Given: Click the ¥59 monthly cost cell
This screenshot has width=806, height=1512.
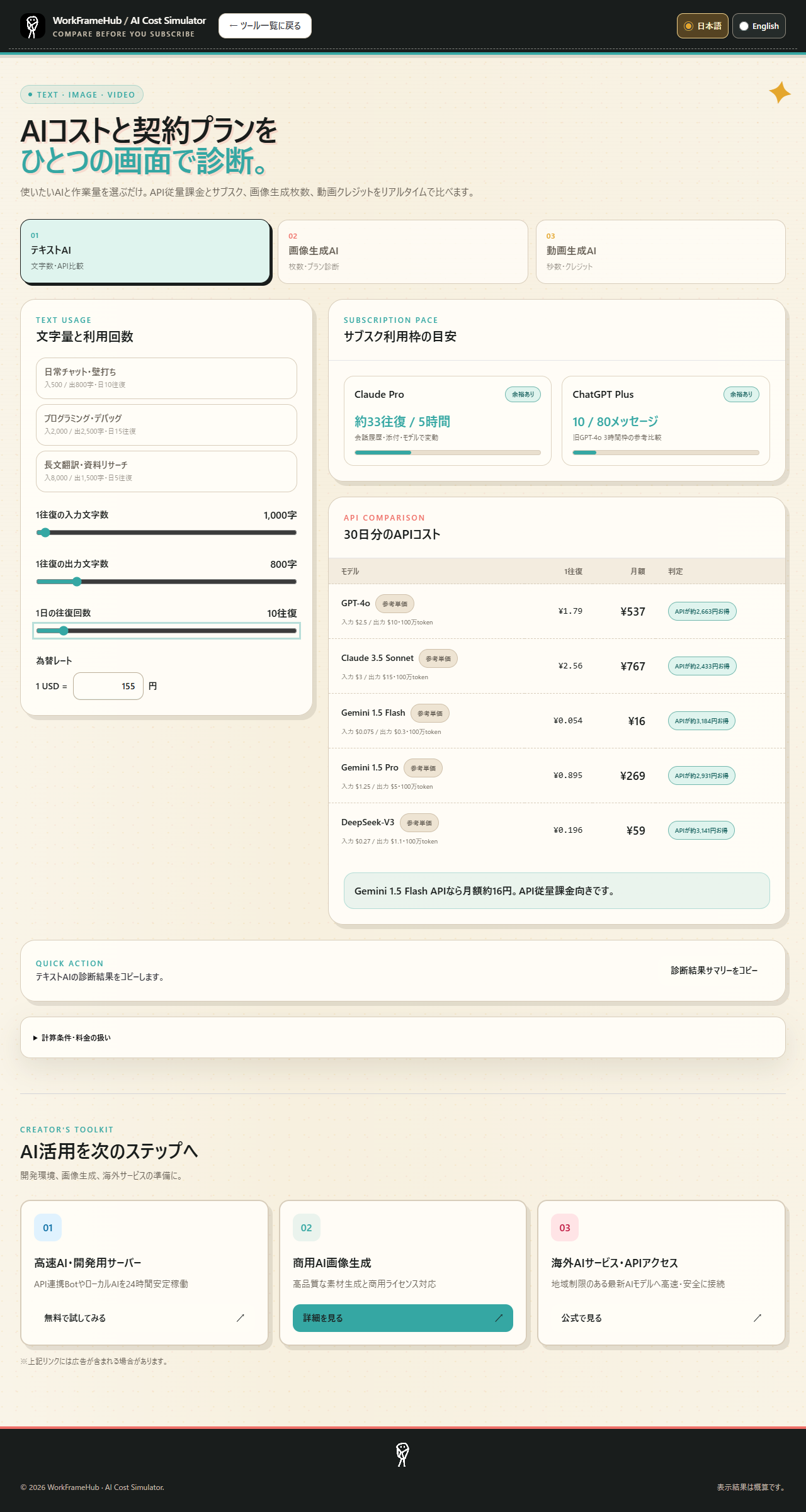Looking at the screenshot, I should click(636, 831).
